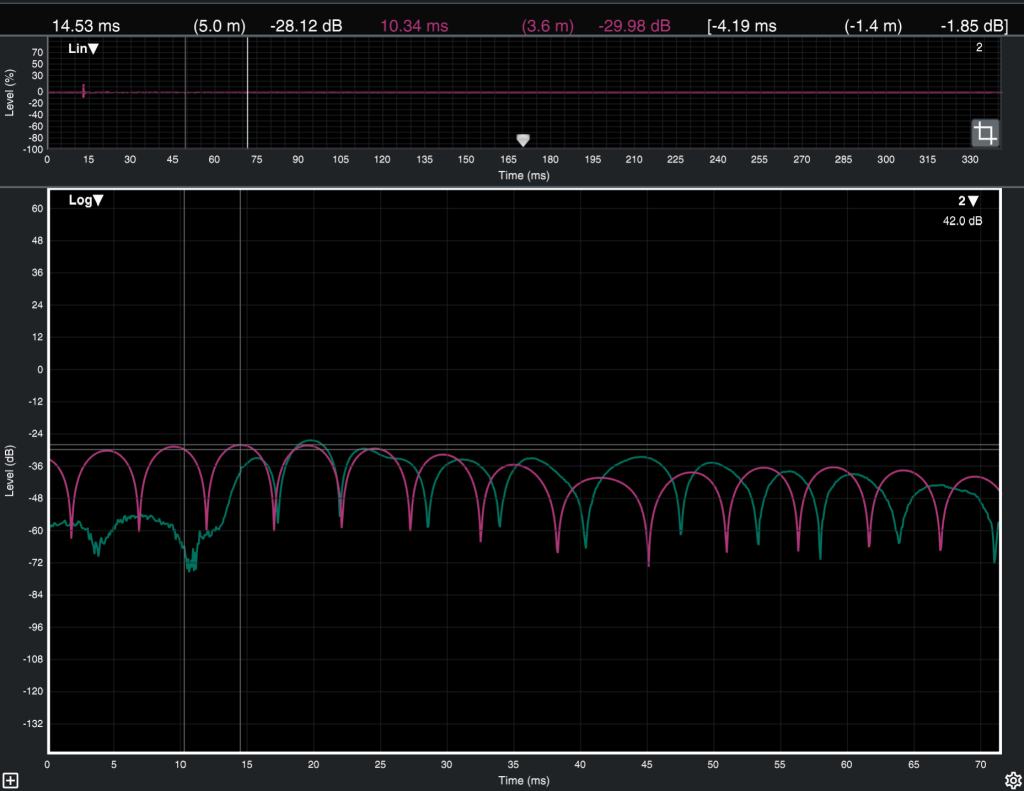
Task: Open the Lin scale dropdown
Action: click(x=84, y=48)
